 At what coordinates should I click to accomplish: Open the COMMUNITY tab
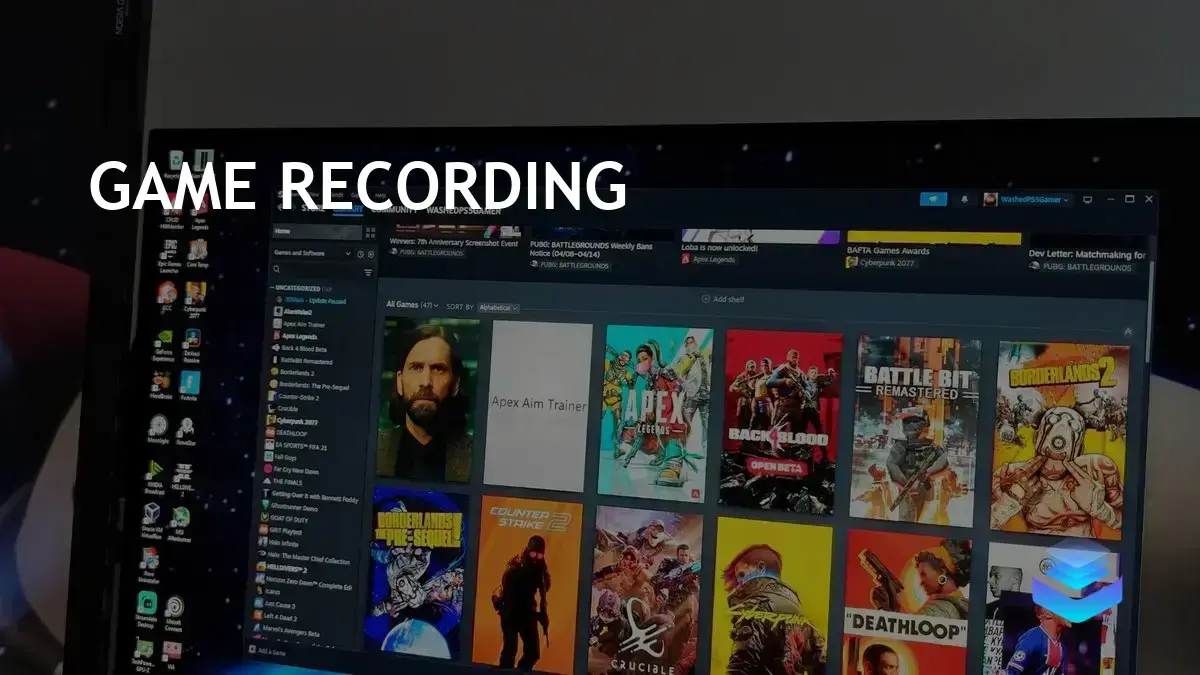394,210
